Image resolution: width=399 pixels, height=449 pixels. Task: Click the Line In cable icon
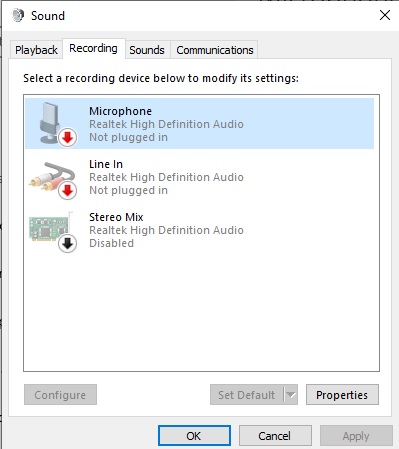53,180
